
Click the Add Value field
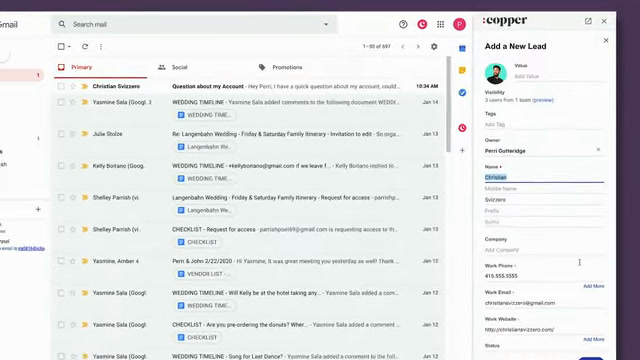tap(558, 76)
